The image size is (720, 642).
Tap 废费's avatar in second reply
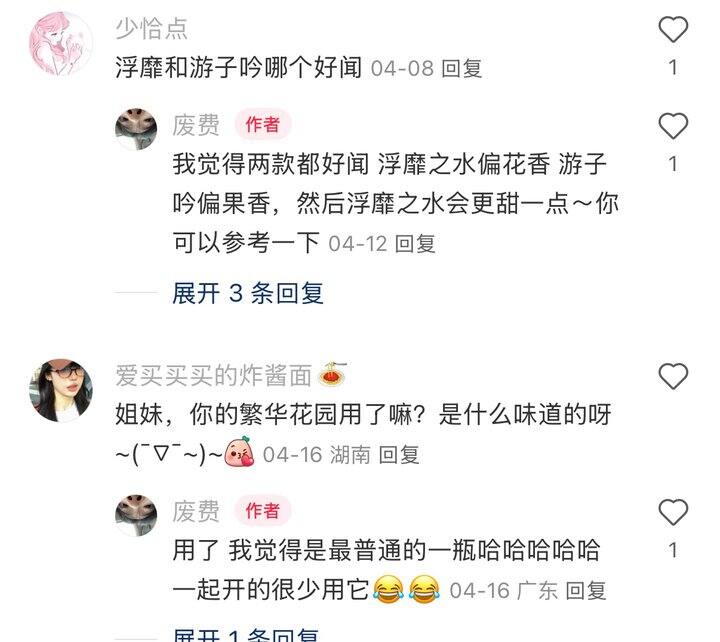(x=136, y=515)
